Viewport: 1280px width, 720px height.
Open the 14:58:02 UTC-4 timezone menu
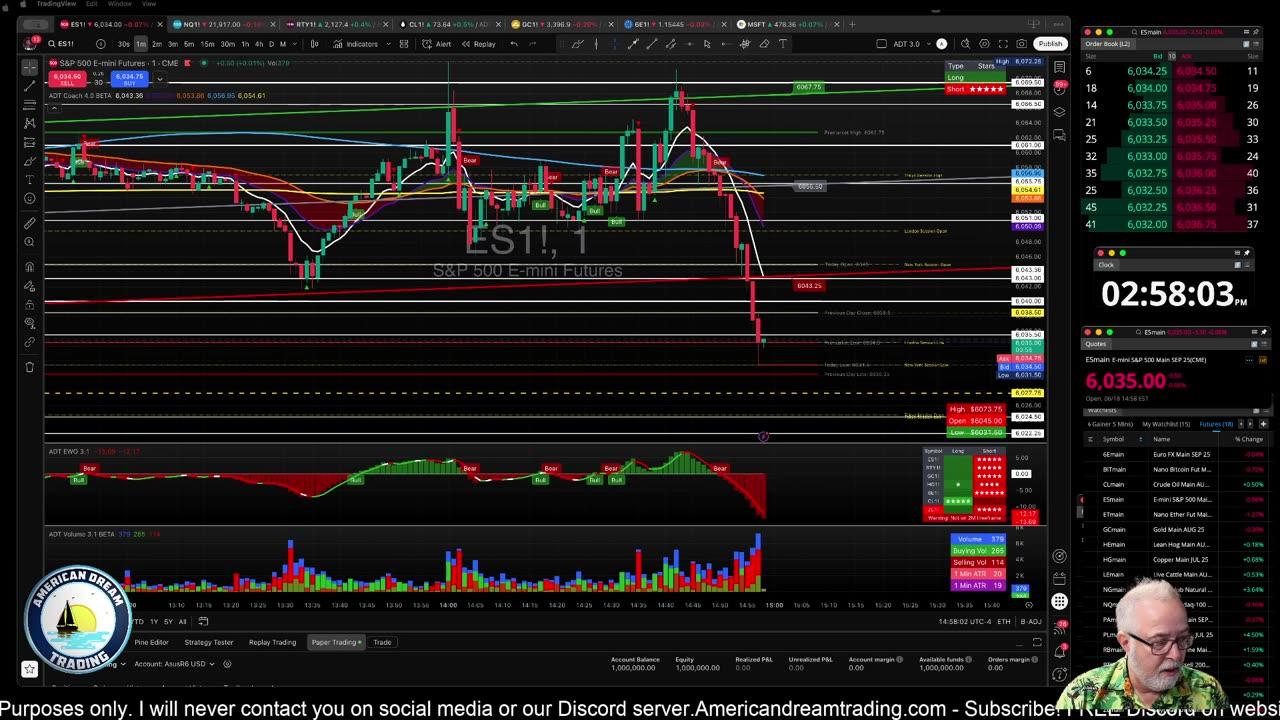[964, 622]
